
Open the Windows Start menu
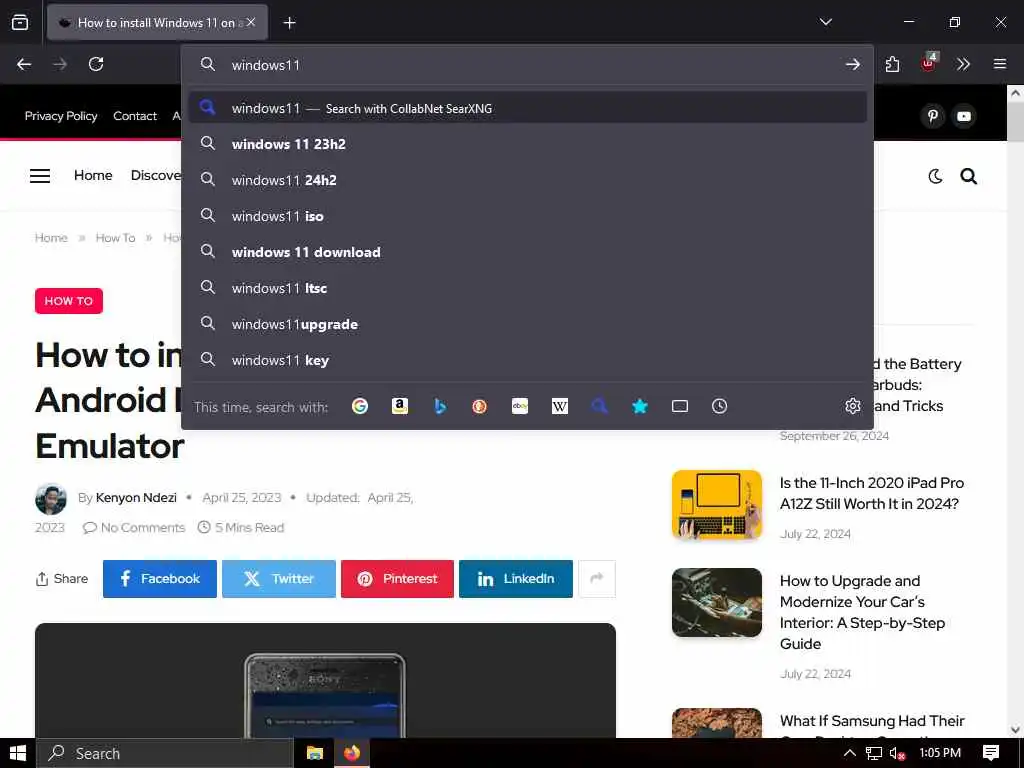tap(18, 753)
